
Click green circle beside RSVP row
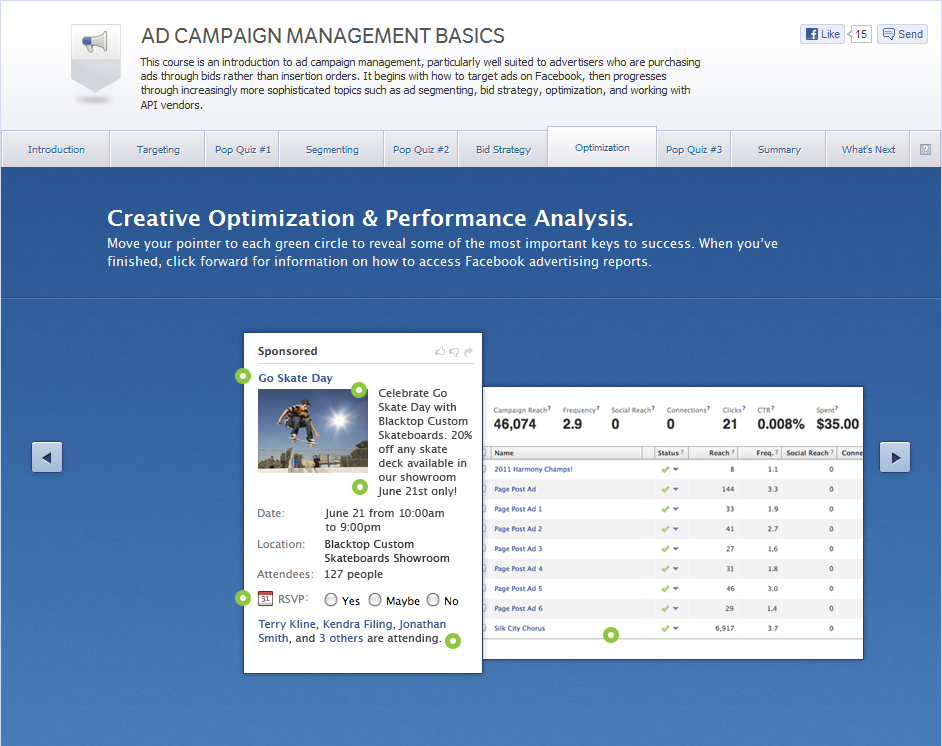pyautogui.click(x=243, y=598)
